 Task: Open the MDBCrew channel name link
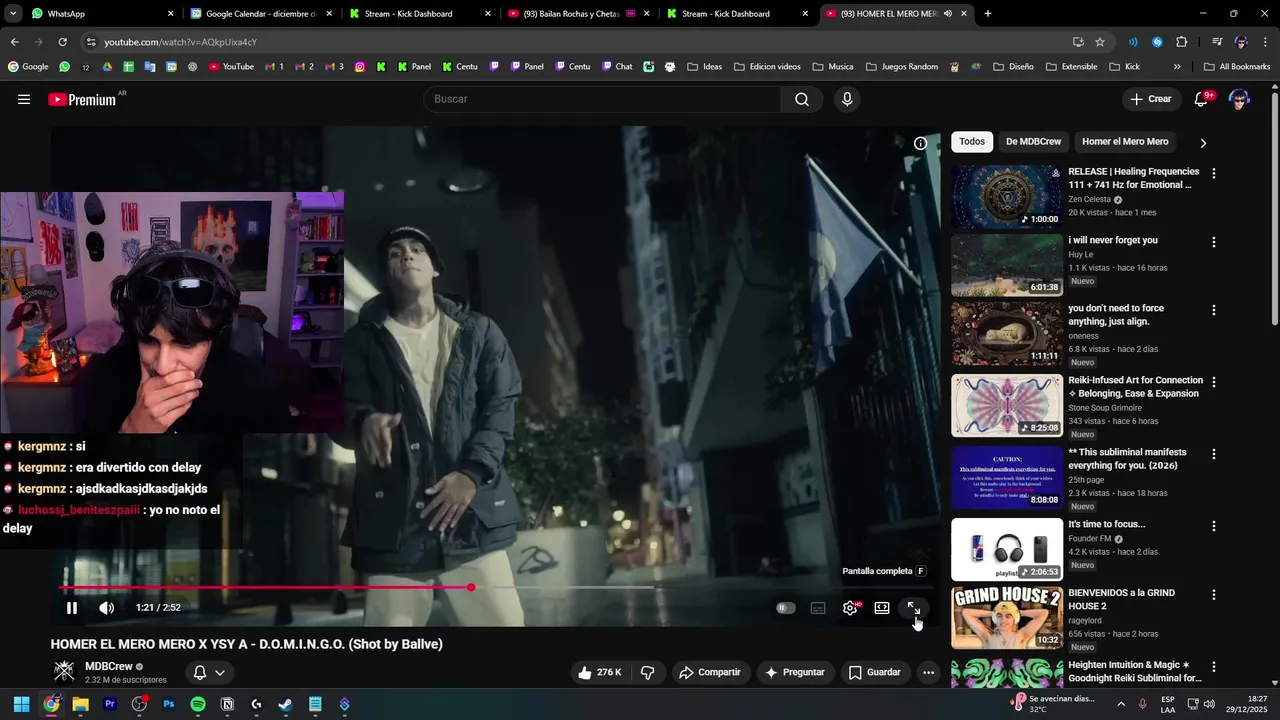(x=109, y=667)
